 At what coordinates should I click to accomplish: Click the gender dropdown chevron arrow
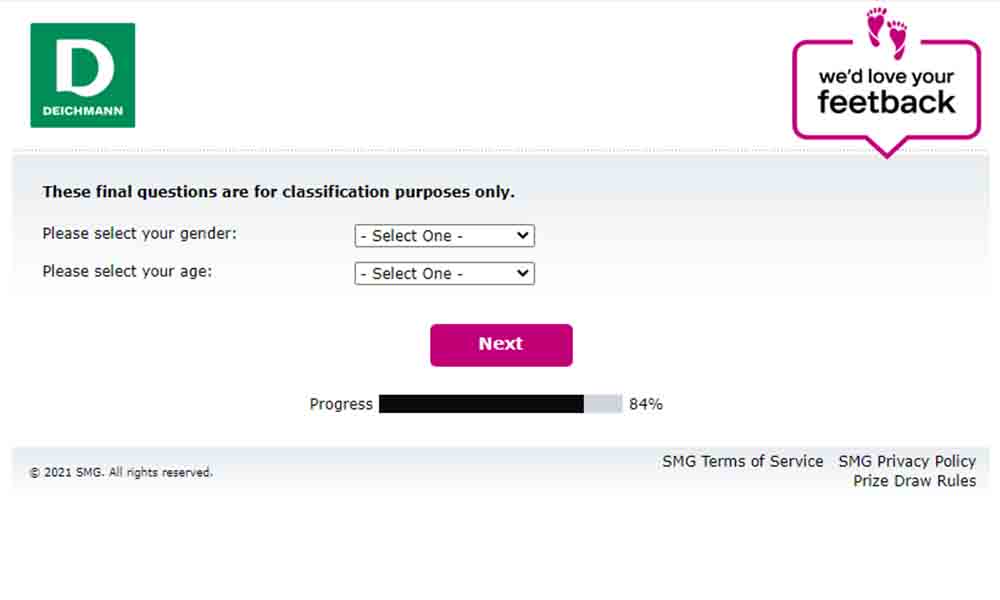click(522, 236)
